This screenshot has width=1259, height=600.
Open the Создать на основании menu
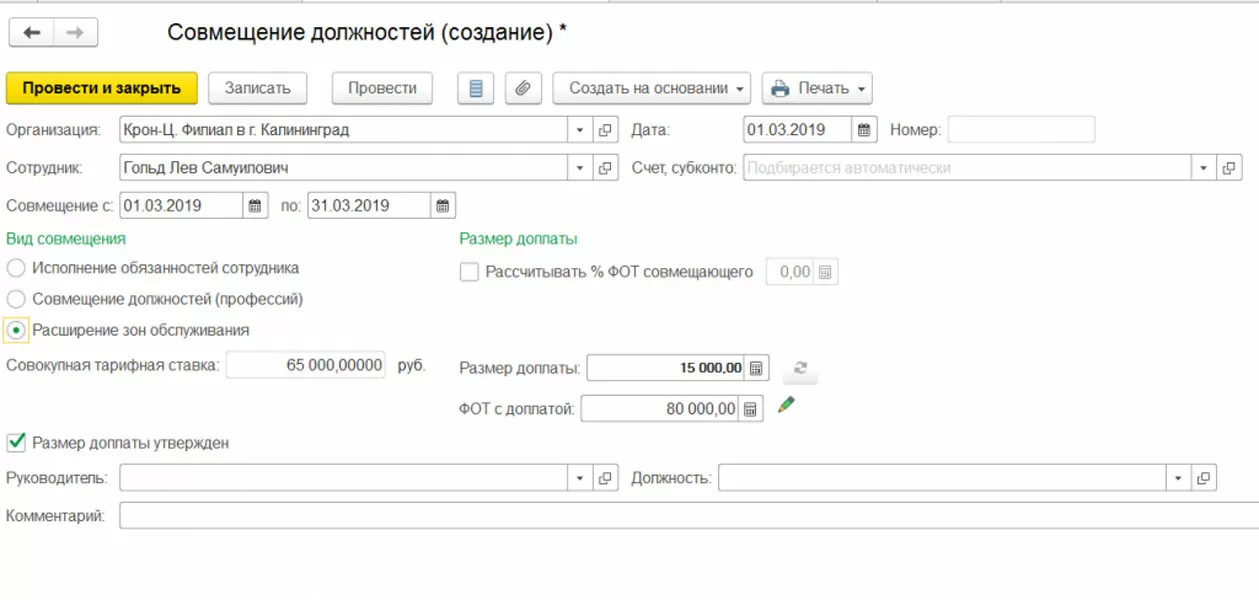651,88
